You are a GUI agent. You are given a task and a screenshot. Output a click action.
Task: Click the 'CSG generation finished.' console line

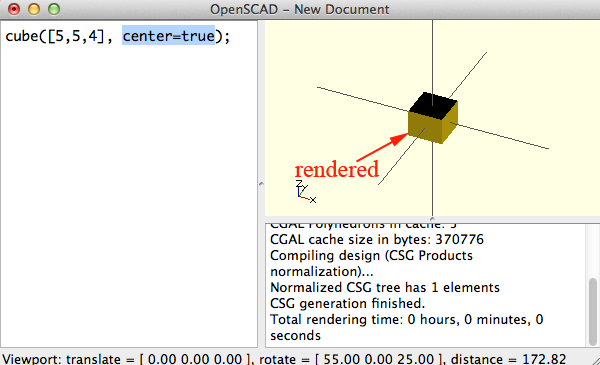[x=347, y=303]
